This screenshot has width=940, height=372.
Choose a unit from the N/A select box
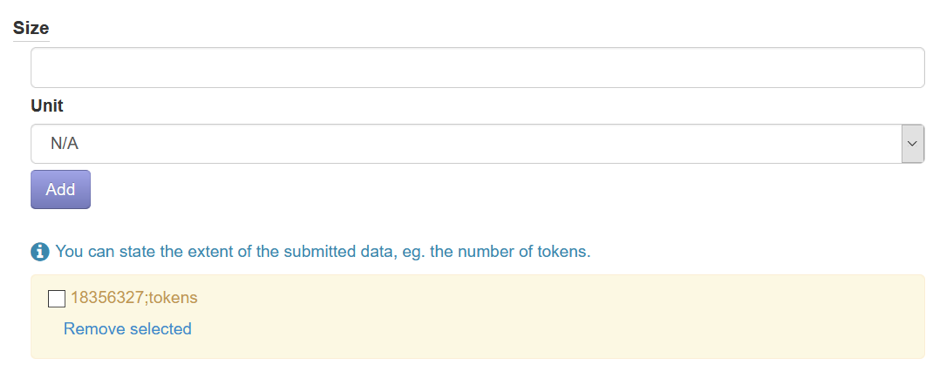pyautogui.click(x=477, y=144)
